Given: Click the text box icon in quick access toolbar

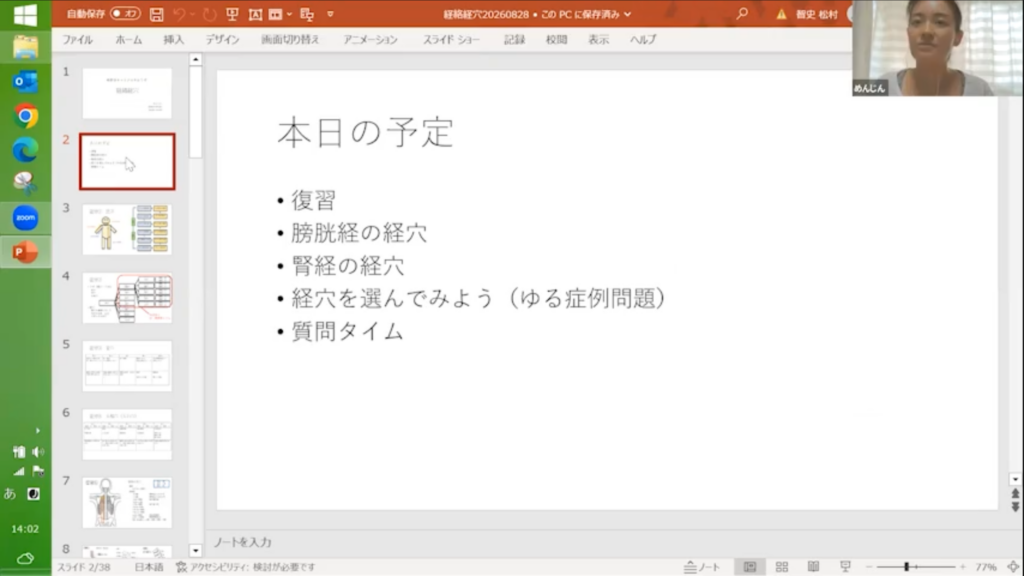Looking at the screenshot, I should click(255, 14).
